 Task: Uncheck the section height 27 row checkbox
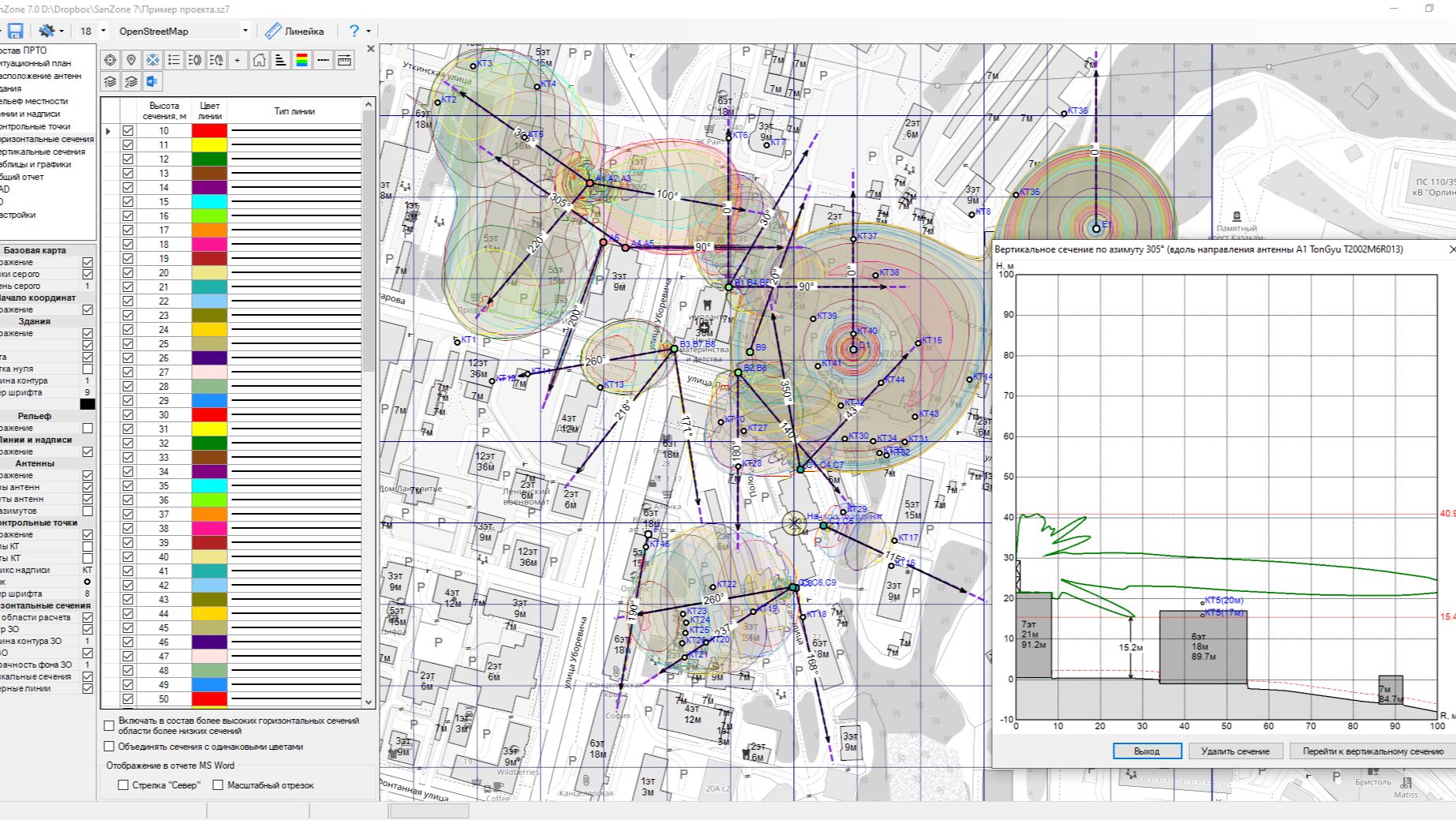click(x=128, y=373)
